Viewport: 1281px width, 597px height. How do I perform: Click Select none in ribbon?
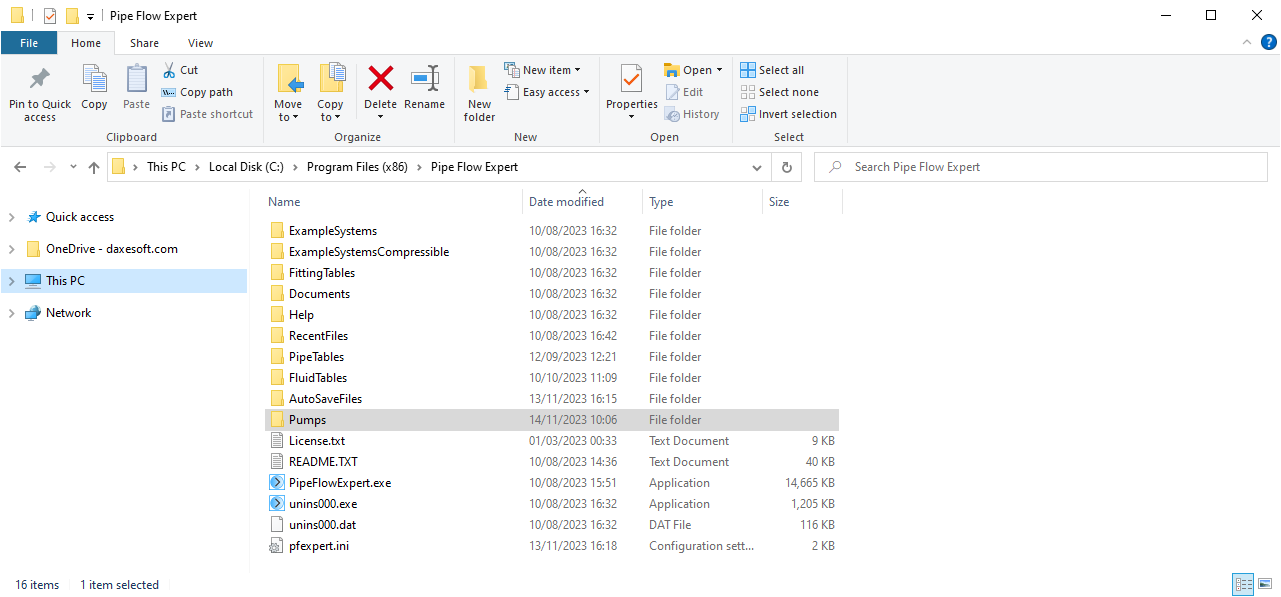[779, 92]
